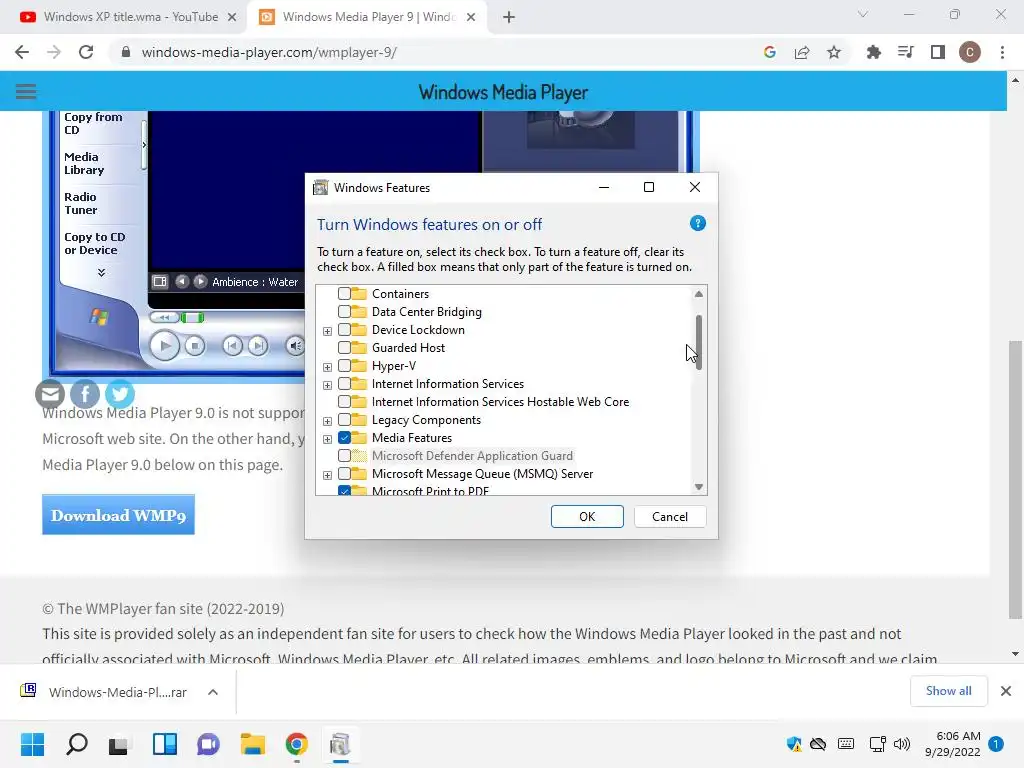The image size is (1024, 768).
Task: Expand the Legacy Components node
Action: pyautogui.click(x=327, y=421)
